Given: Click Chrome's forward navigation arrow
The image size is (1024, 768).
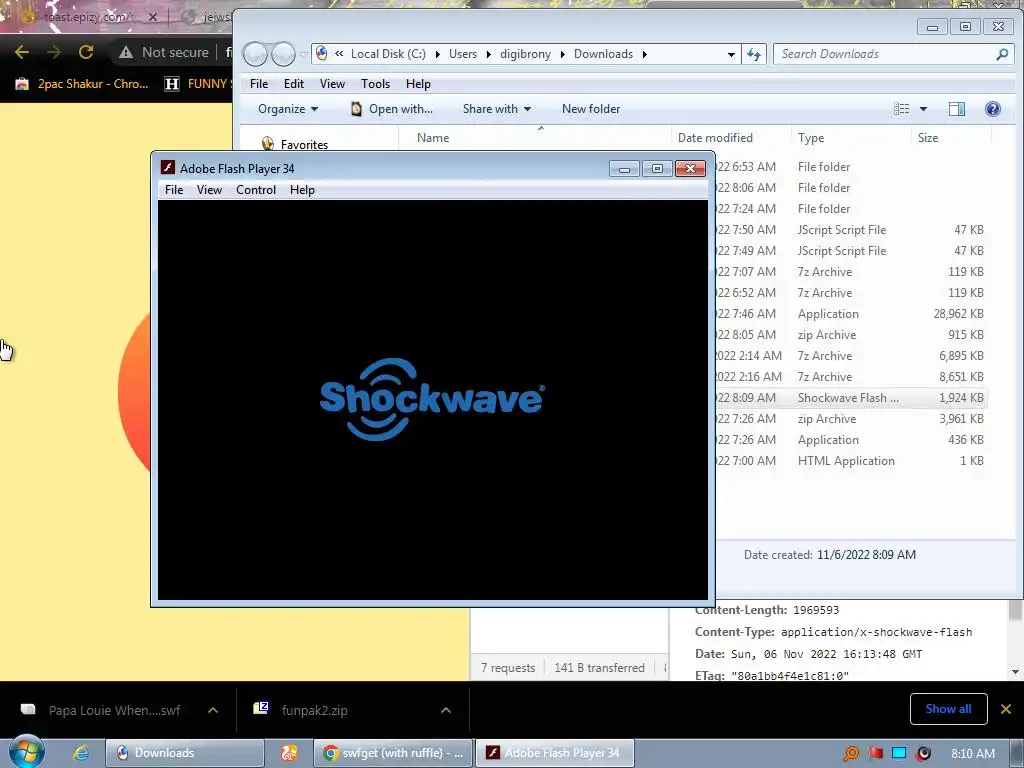Looking at the screenshot, I should (x=54, y=52).
